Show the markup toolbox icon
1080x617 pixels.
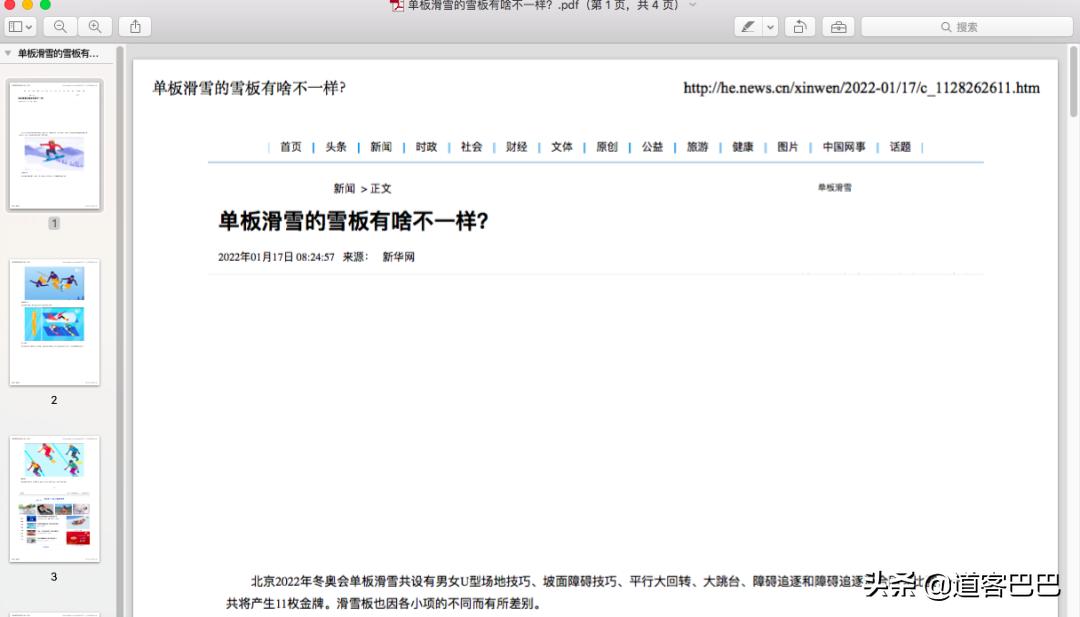[838, 26]
